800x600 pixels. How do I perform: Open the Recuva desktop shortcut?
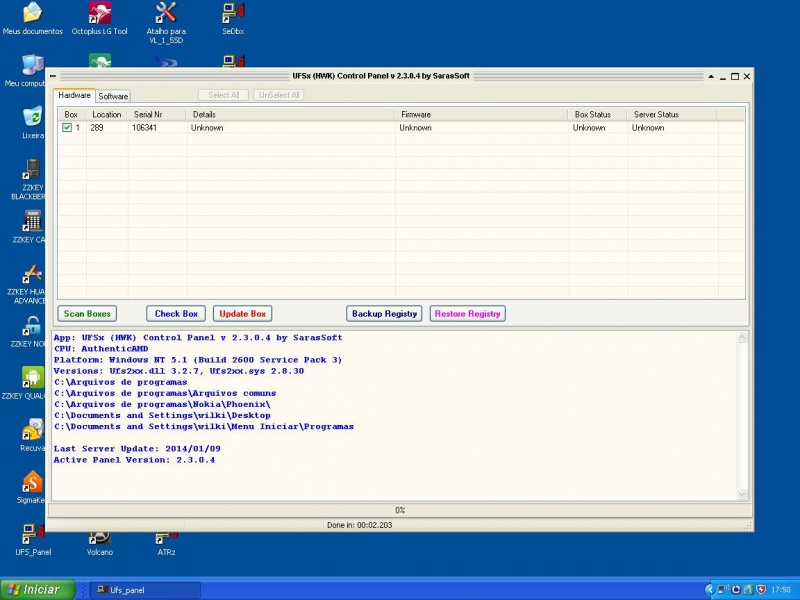[33, 435]
